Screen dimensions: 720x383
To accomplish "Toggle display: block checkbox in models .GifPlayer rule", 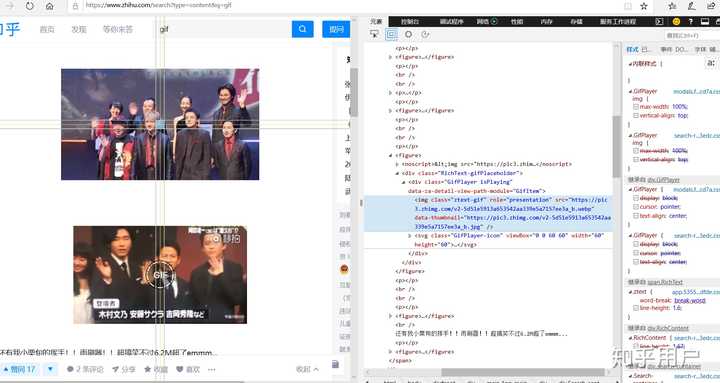I will coord(636,198).
